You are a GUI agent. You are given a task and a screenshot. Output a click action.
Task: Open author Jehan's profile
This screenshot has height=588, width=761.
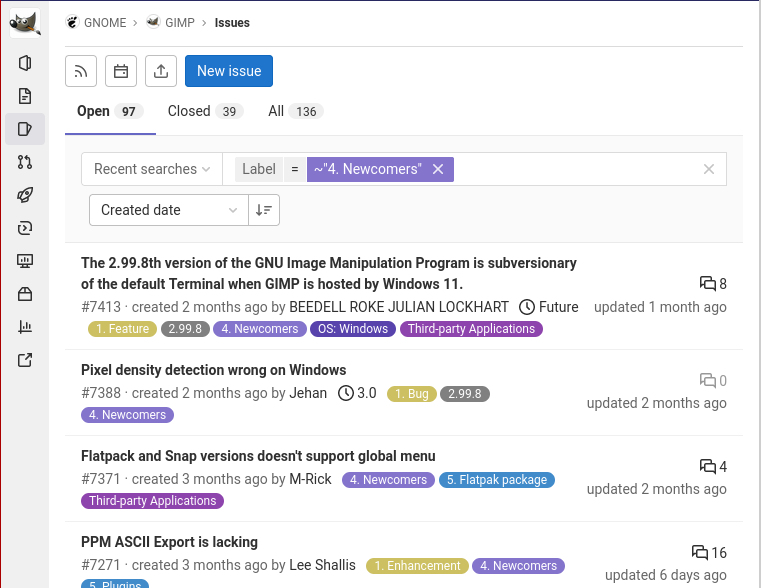[x=308, y=393]
